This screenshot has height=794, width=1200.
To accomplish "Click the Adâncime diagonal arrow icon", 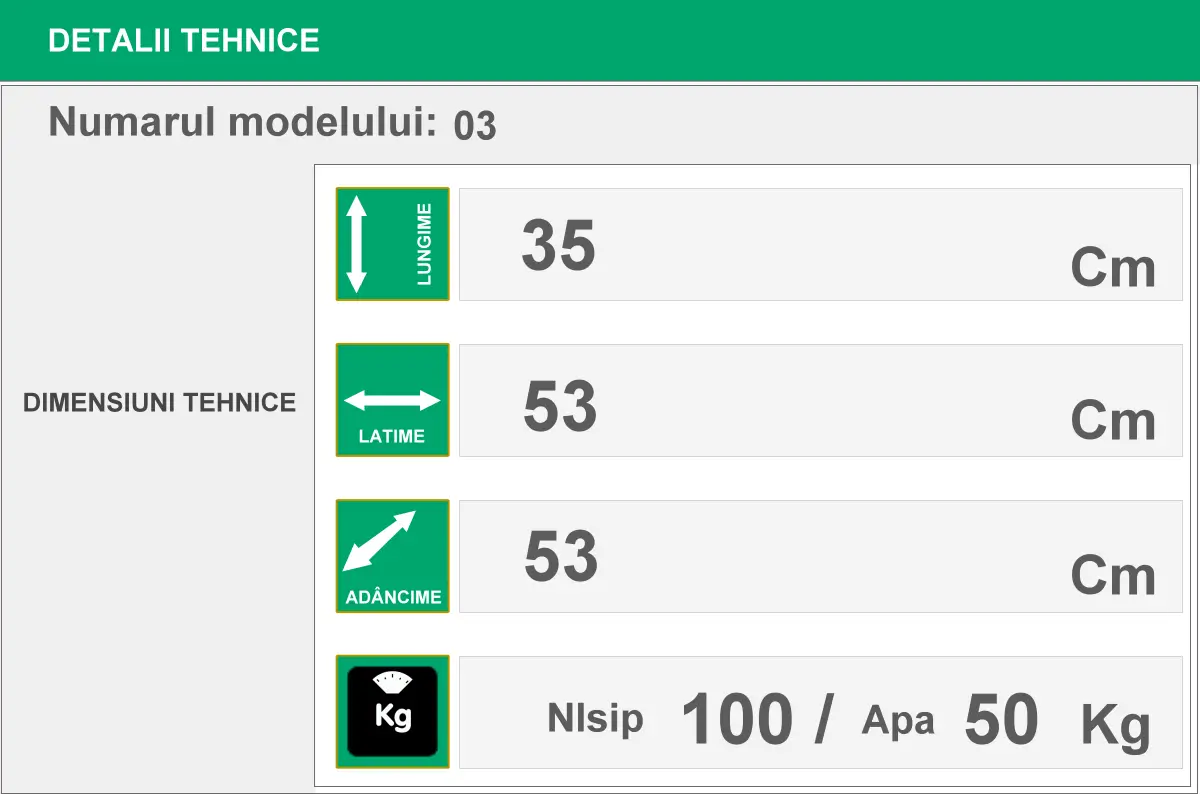I will coord(392,556).
